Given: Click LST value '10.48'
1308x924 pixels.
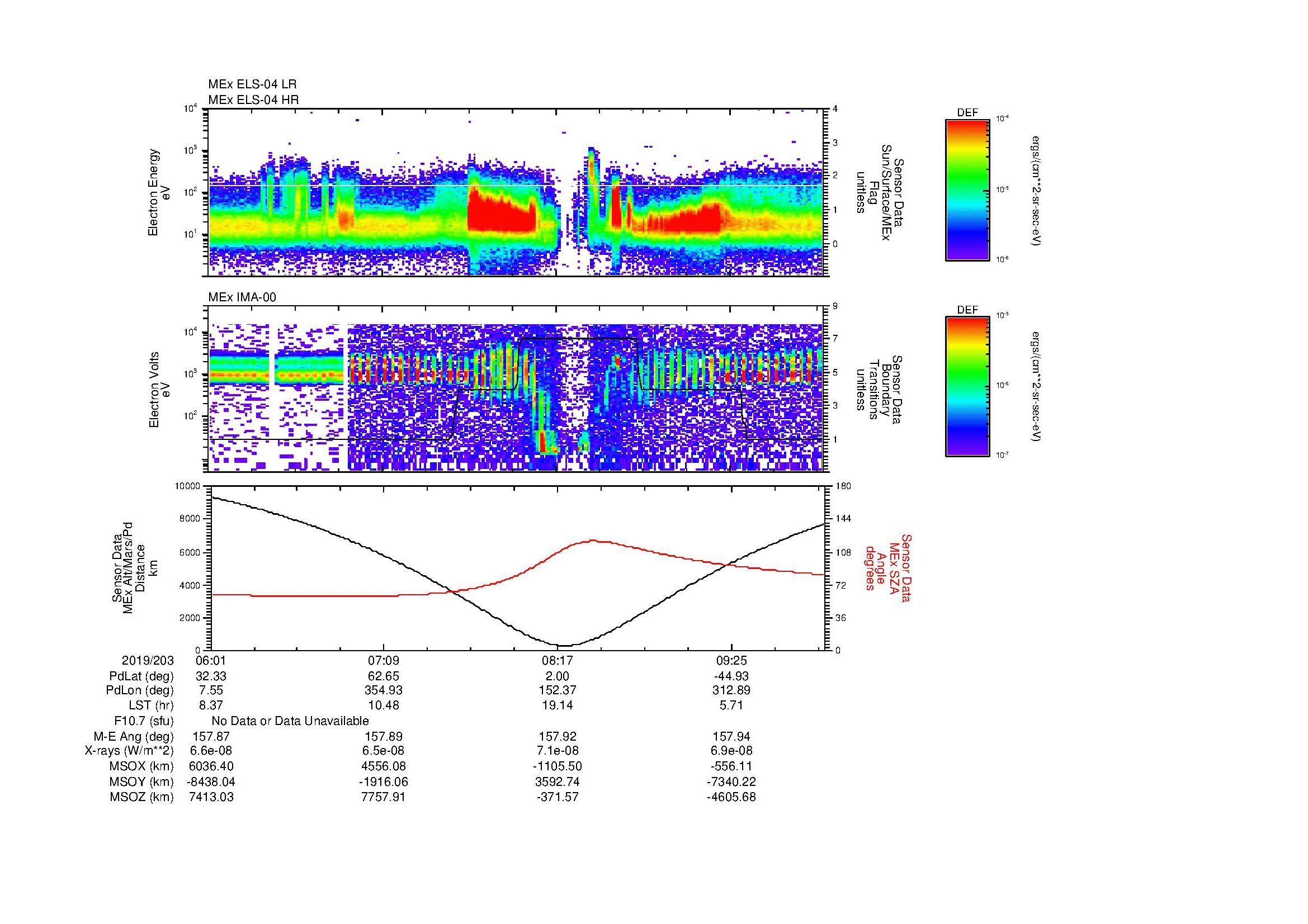Looking at the screenshot, I should click(x=384, y=705).
